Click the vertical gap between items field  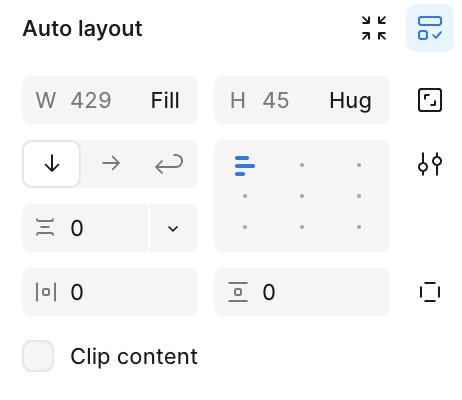[85, 228]
